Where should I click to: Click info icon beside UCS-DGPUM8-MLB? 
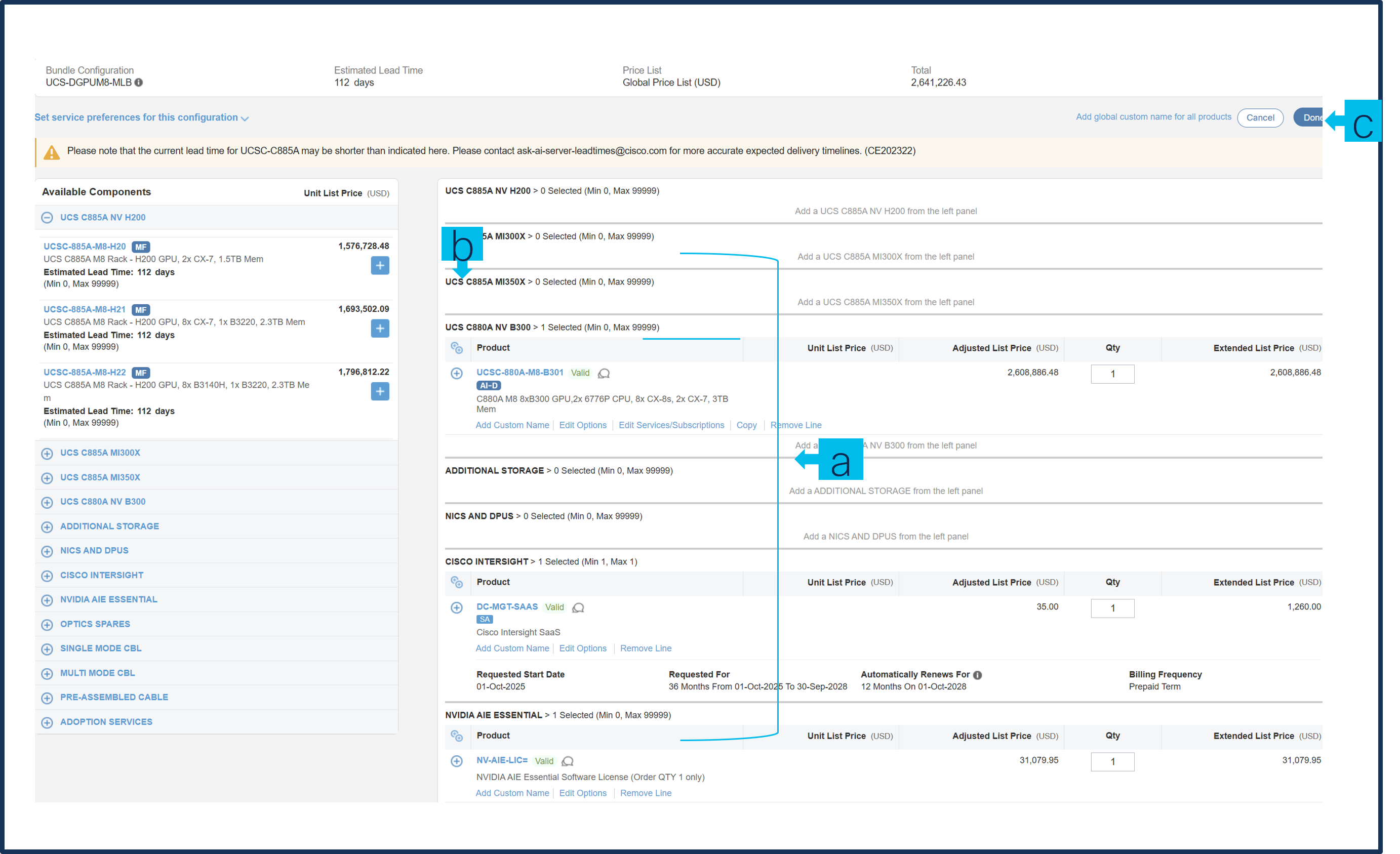coord(139,83)
